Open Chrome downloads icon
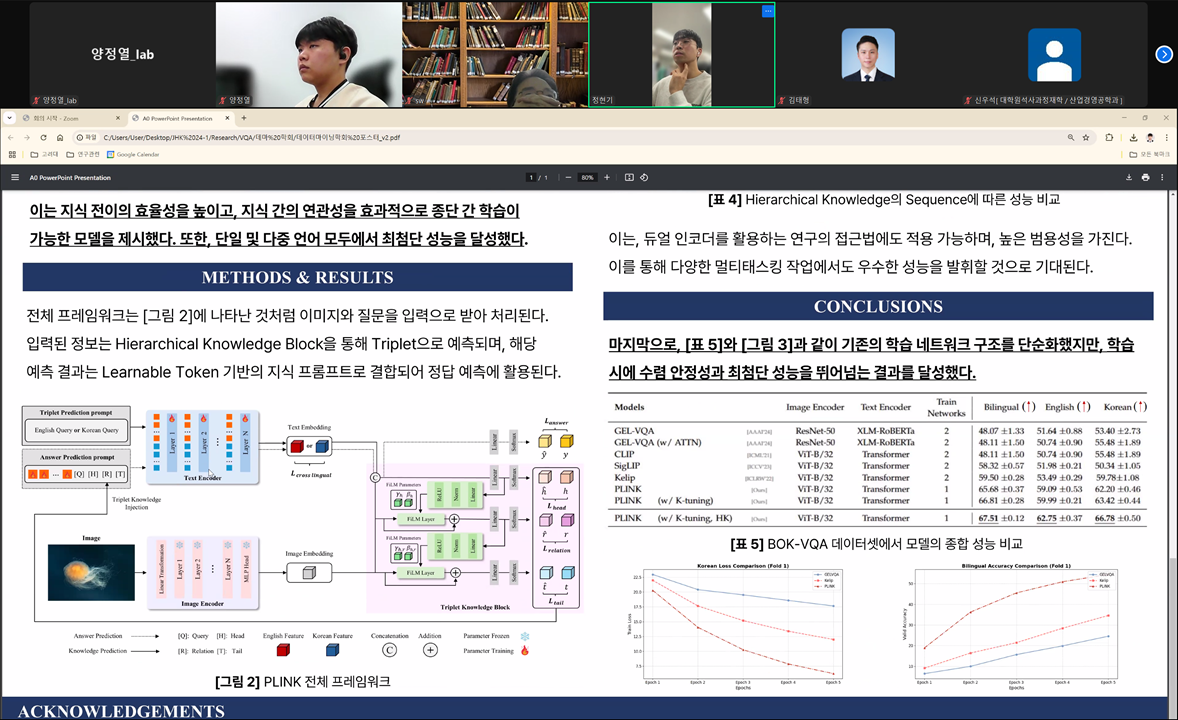1178x720 pixels. click(1133, 138)
